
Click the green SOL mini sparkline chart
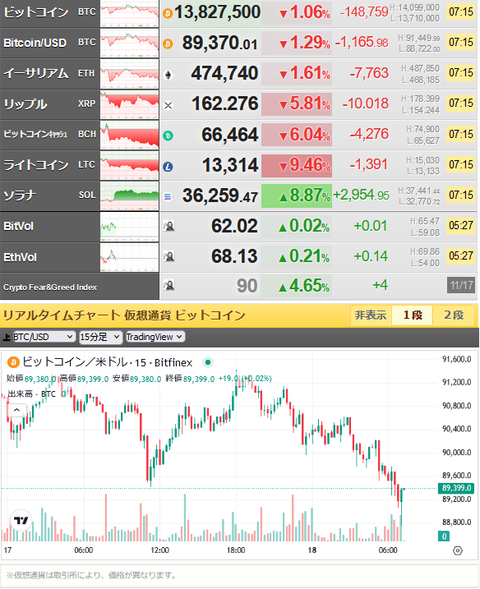click(x=129, y=196)
